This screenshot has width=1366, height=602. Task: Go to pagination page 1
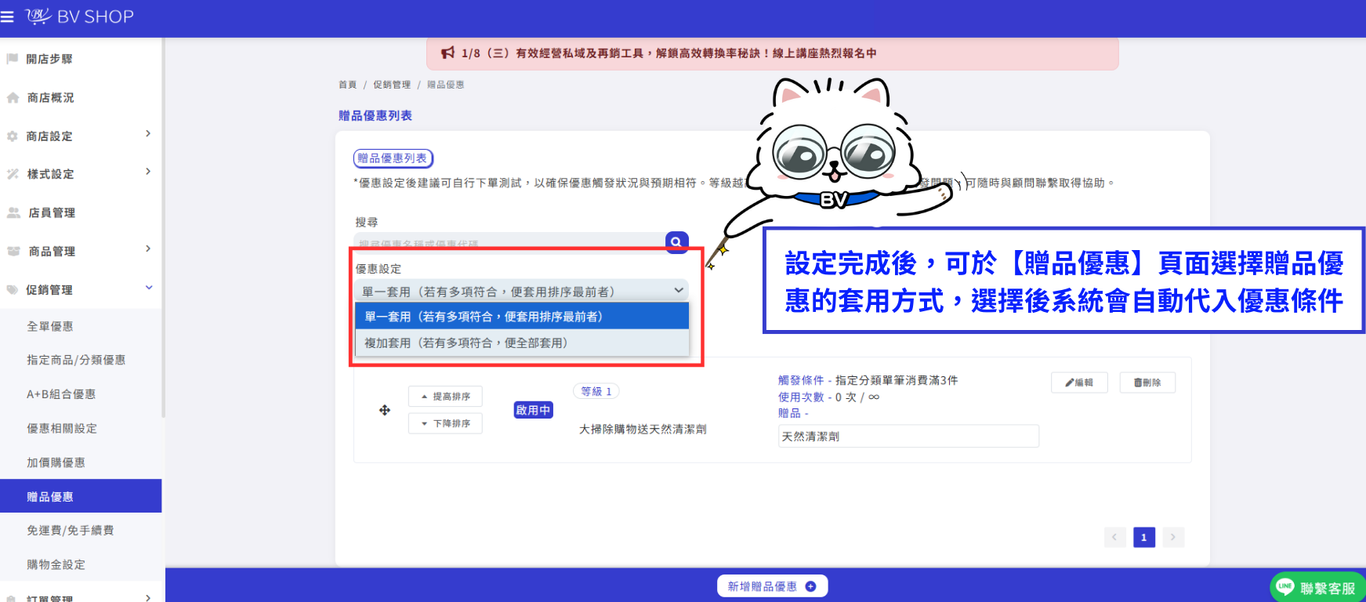click(1144, 538)
